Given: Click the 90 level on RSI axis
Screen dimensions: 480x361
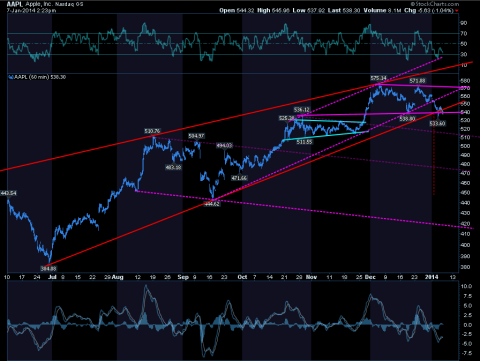Looking at the screenshot, I should point(464,23).
